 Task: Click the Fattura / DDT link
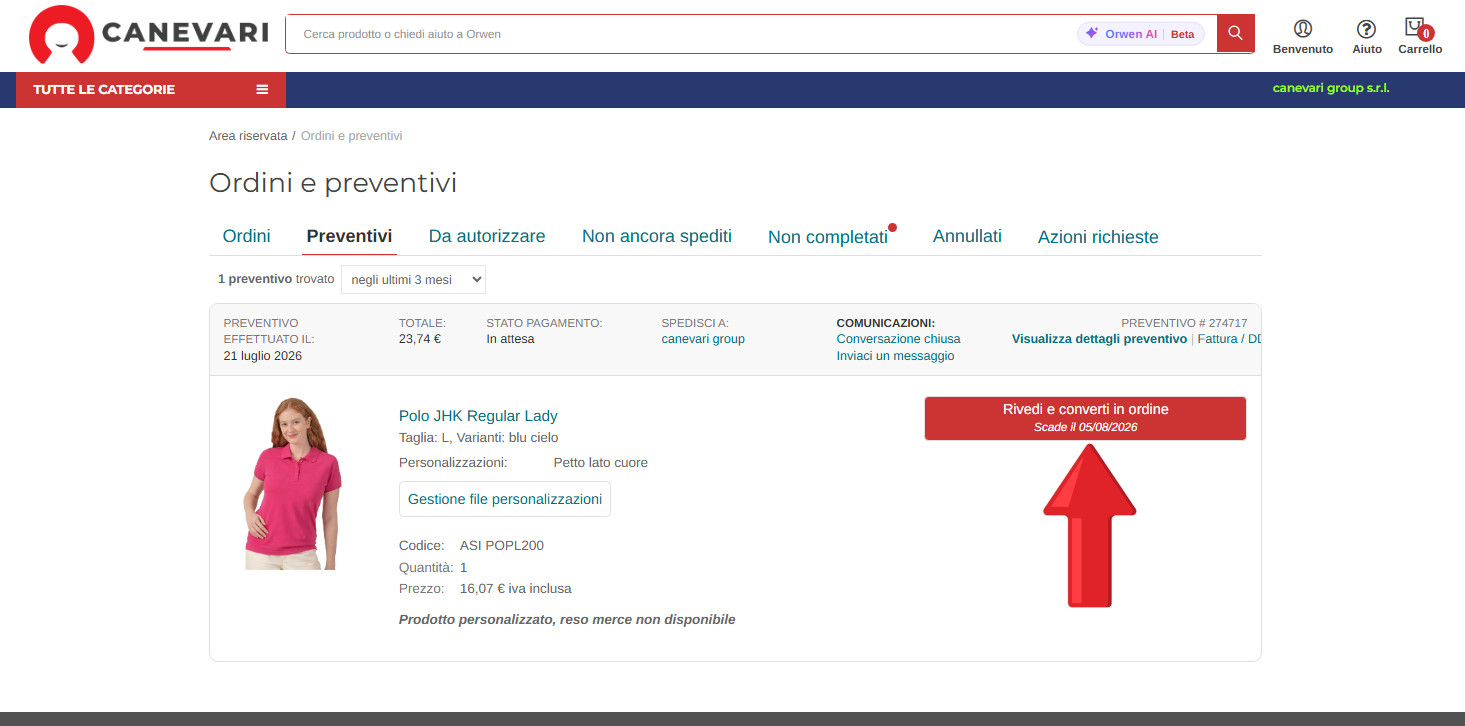coord(1229,339)
